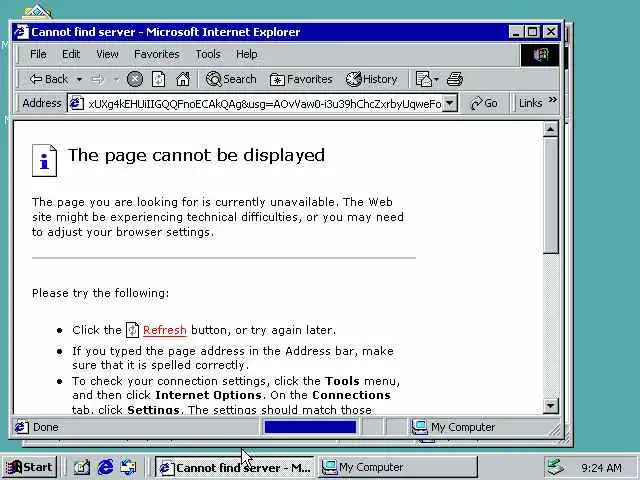Expand the Links bar chevron
Viewport: 640px width, 480px height.
[x=553, y=100]
